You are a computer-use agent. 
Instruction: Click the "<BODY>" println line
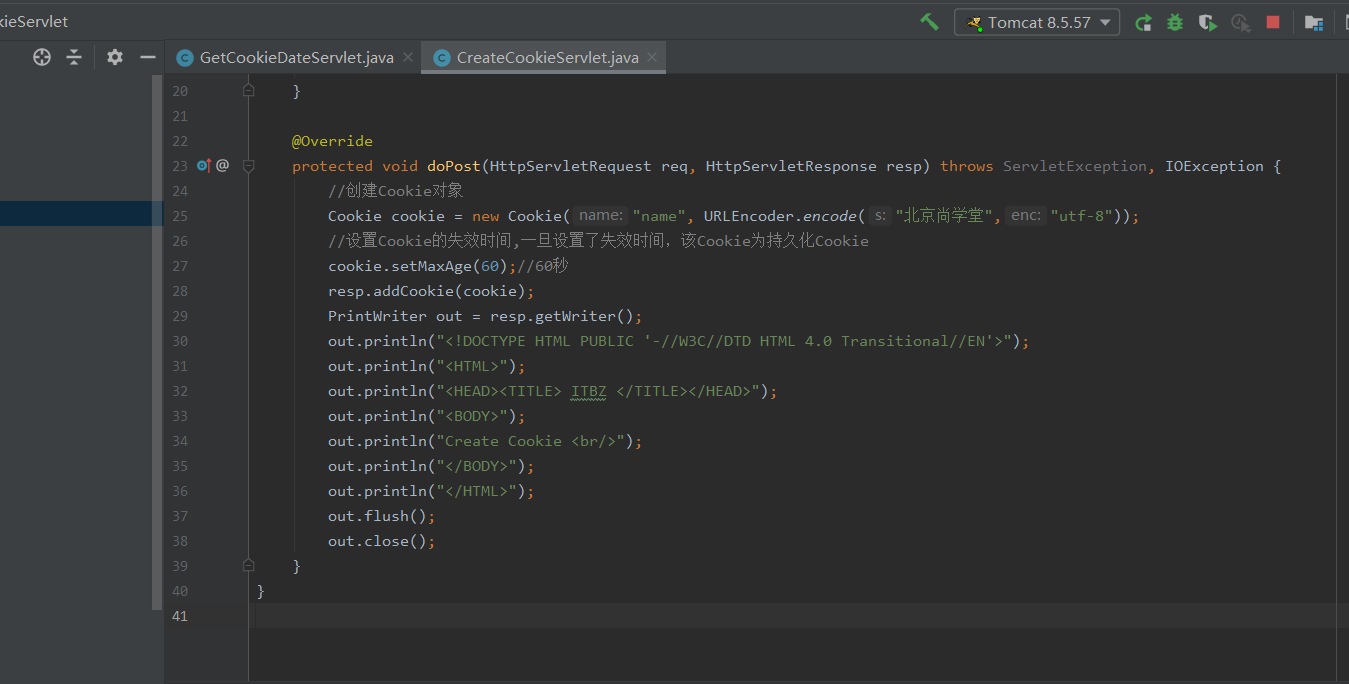(x=427, y=416)
